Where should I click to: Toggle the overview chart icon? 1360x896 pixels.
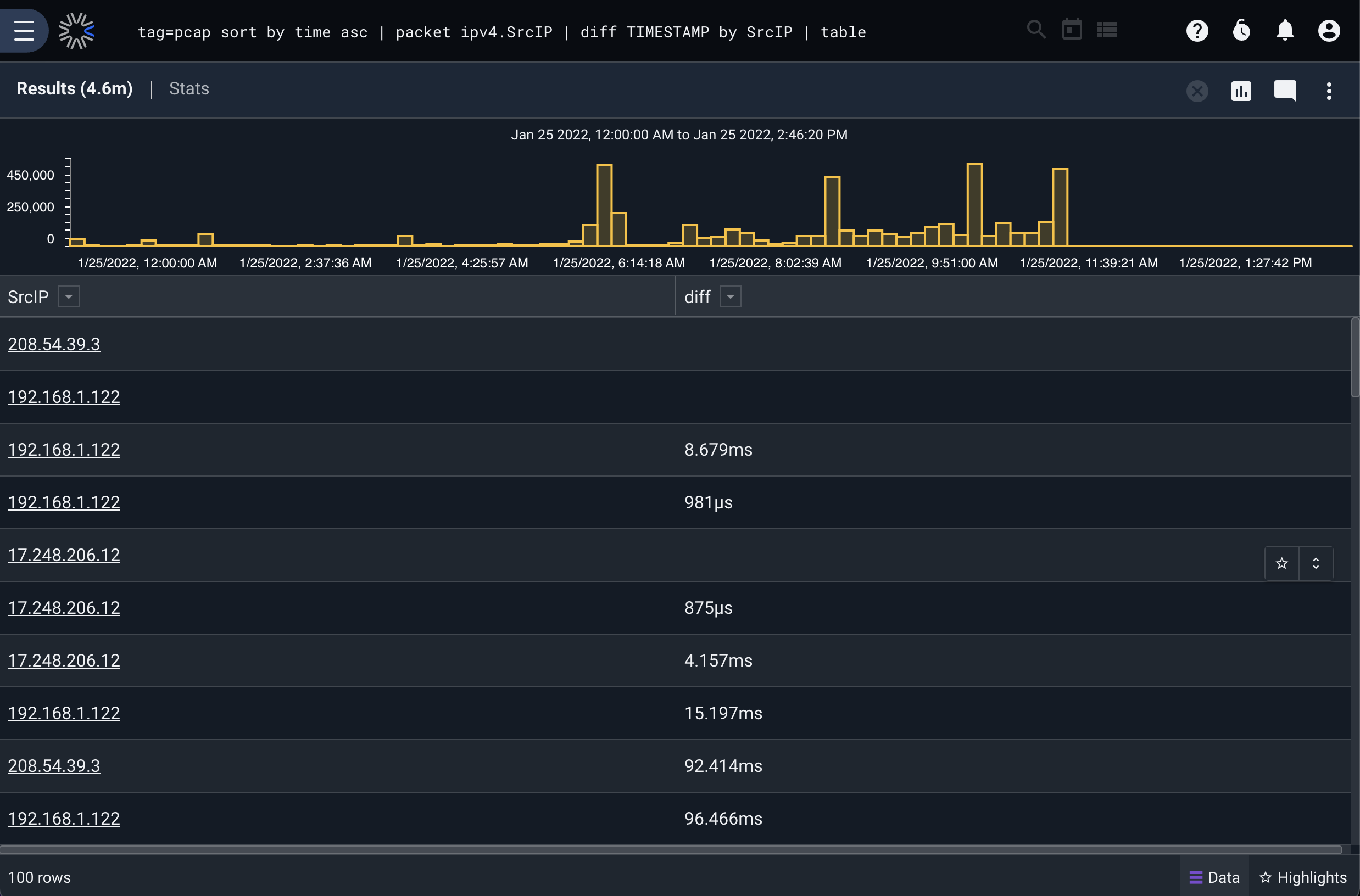click(1241, 91)
